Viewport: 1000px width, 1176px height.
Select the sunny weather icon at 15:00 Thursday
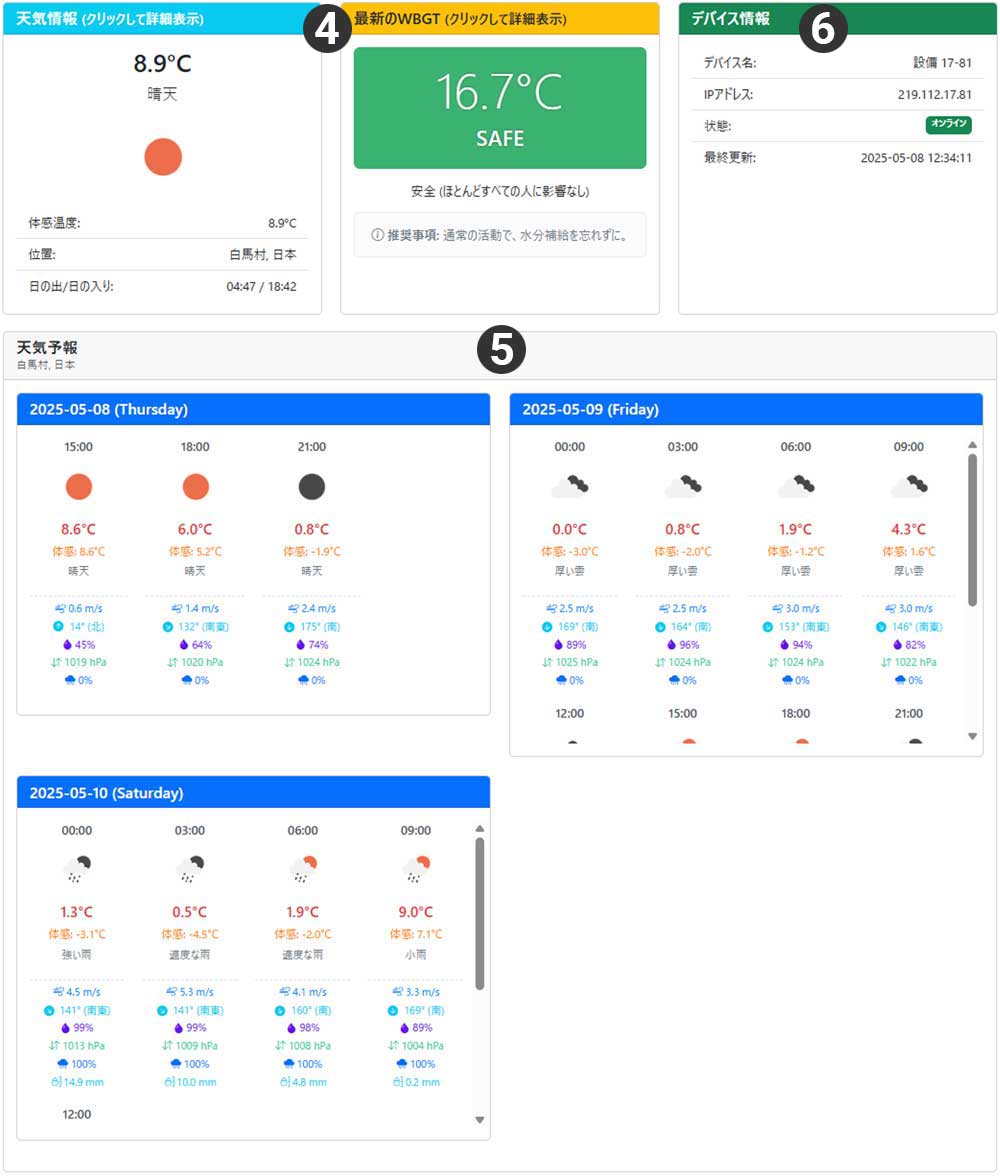[79, 487]
